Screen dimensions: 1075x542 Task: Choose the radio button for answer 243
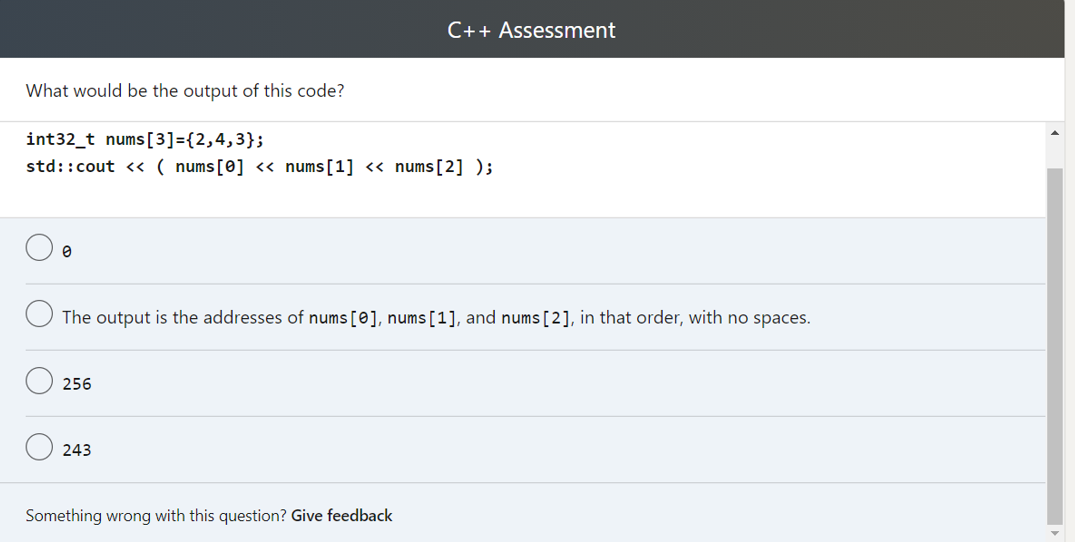[39, 447]
